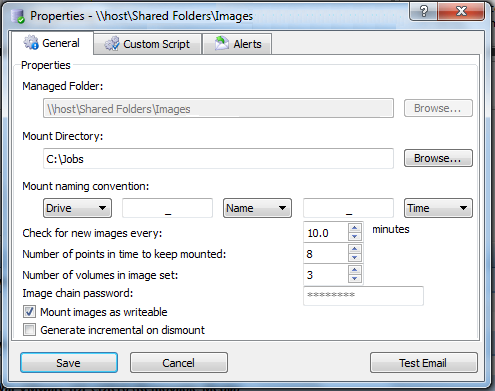
Task: Switch to the Custom Script tab
Action: click(148, 44)
